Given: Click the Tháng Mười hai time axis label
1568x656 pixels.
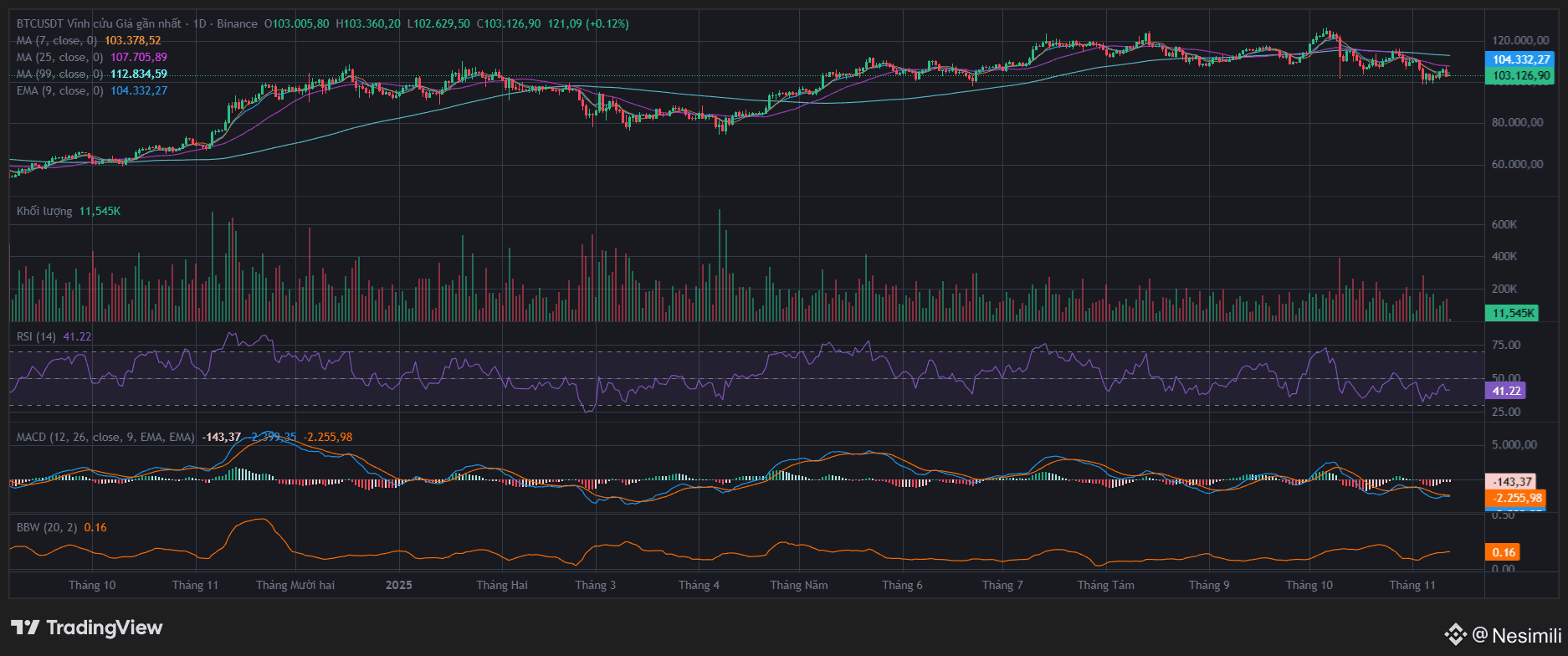Looking at the screenshot, I should [295, 585].
